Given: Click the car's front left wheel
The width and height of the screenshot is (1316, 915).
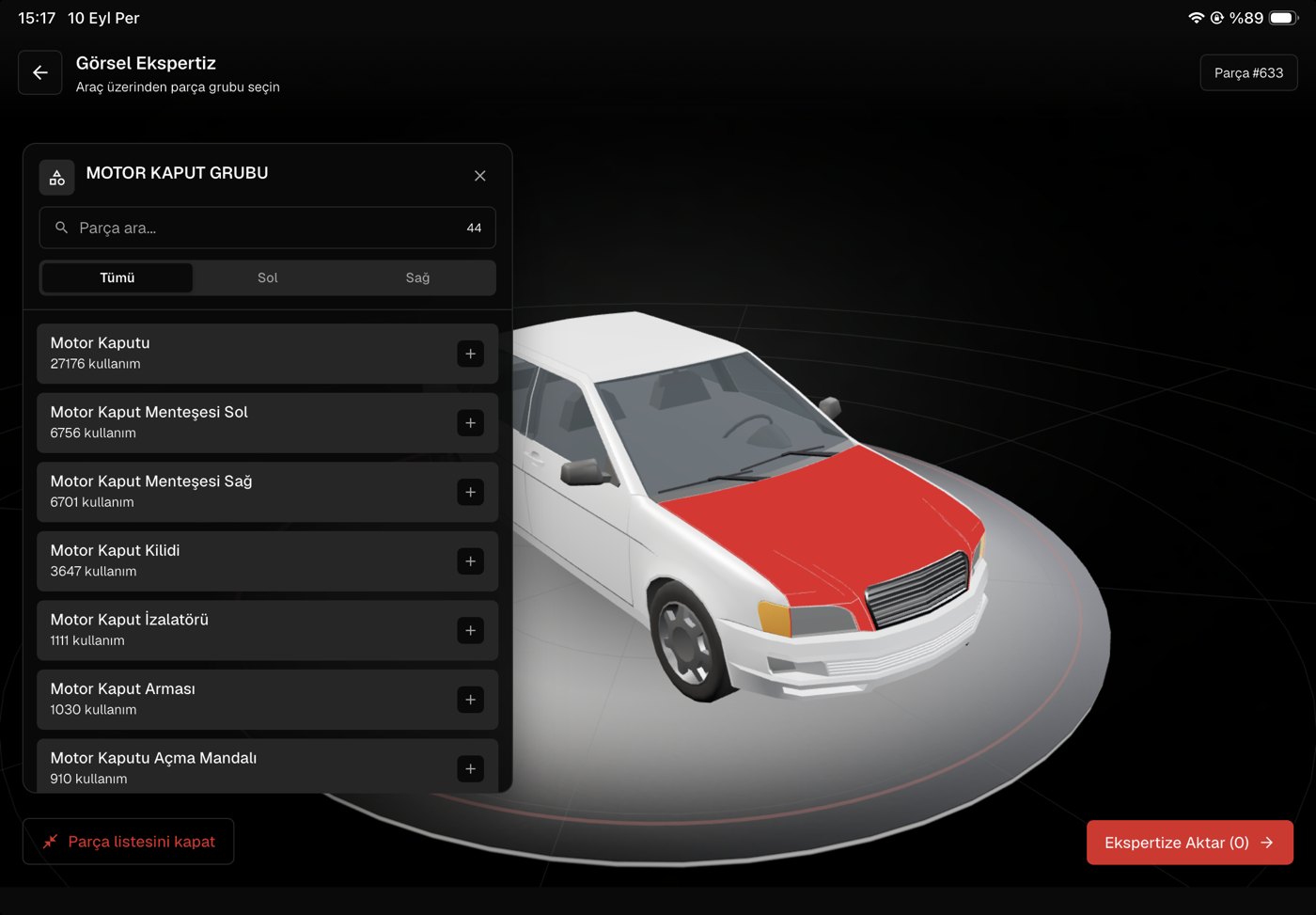Looking at the screenshot, I should [x=686, y=641].
